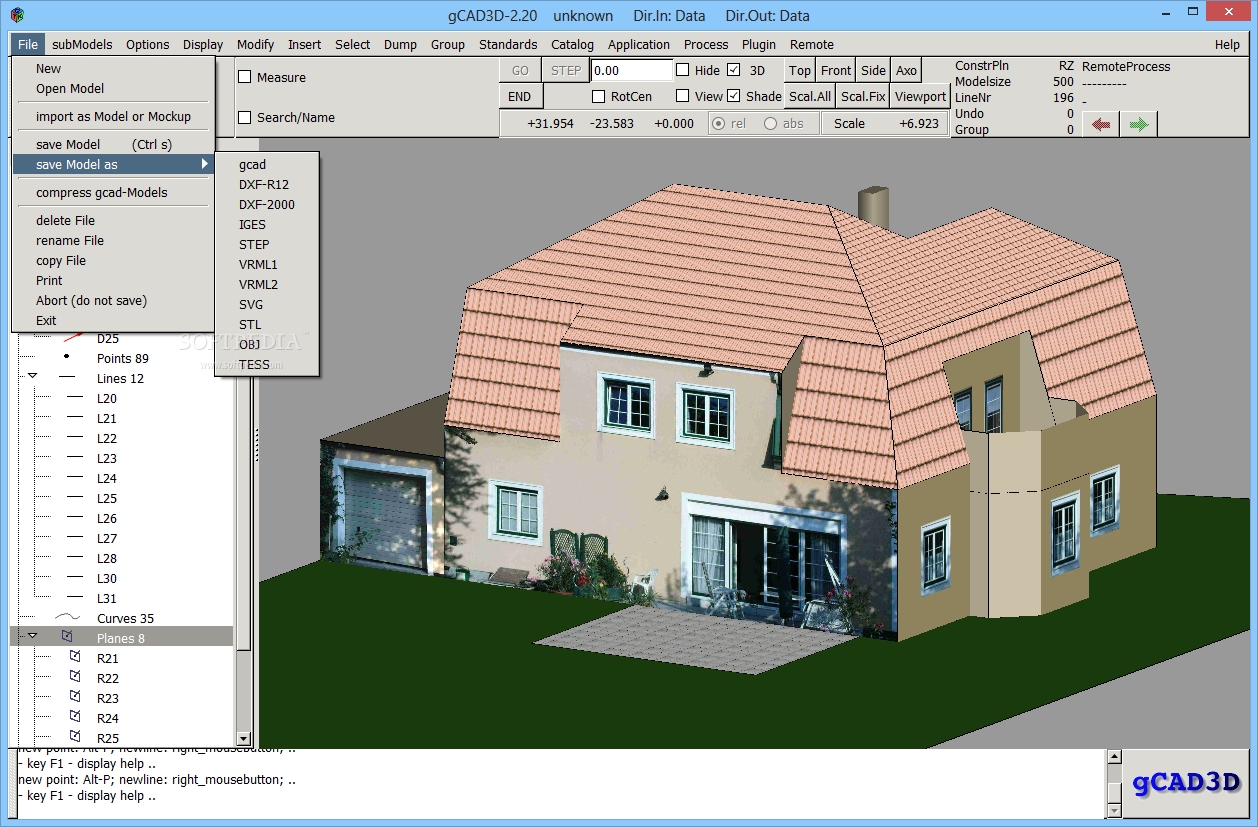
Task: Disable the Shade checkbox
Action: [733, 96]
